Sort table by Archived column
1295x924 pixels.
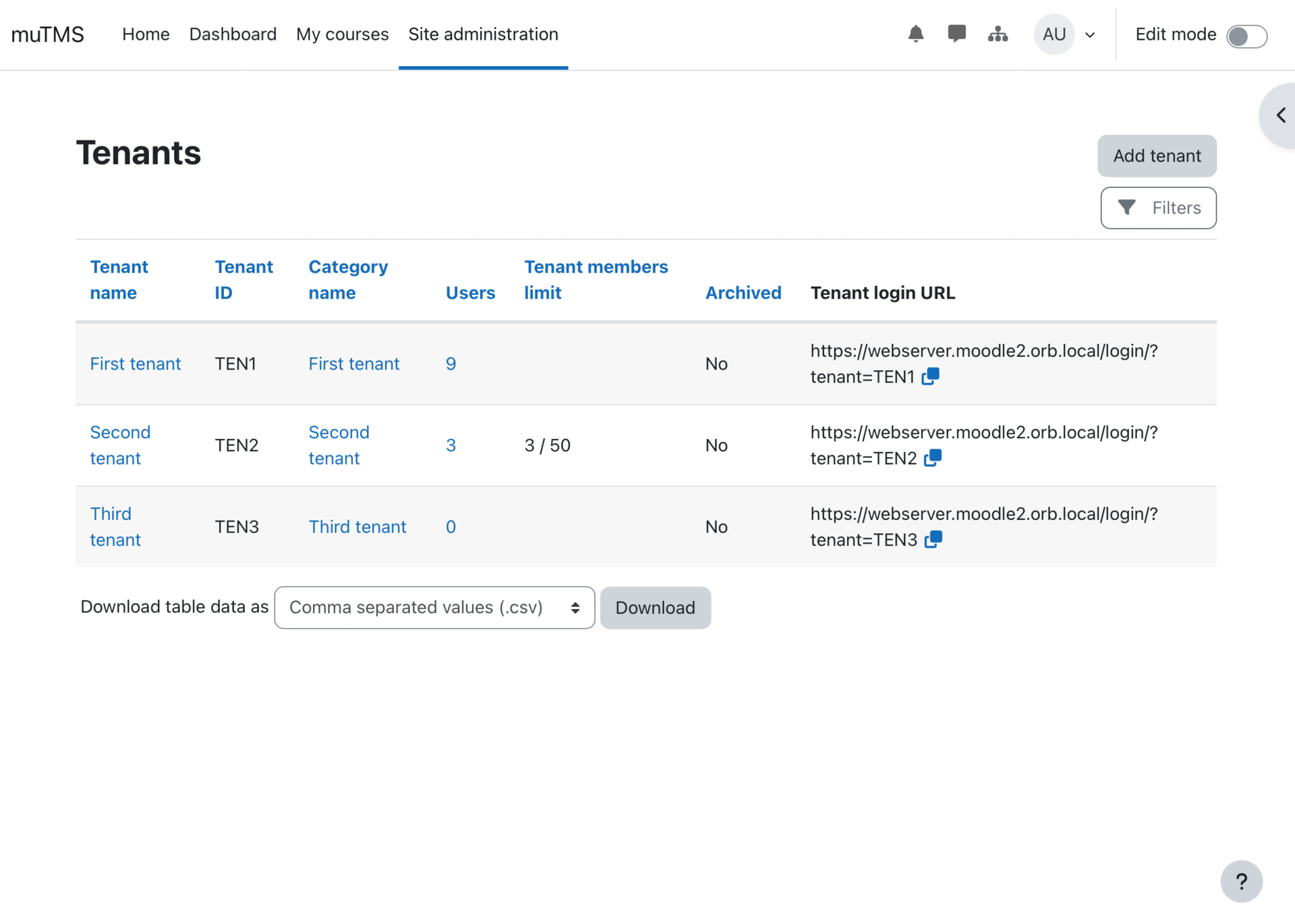(x=743, y=293)
